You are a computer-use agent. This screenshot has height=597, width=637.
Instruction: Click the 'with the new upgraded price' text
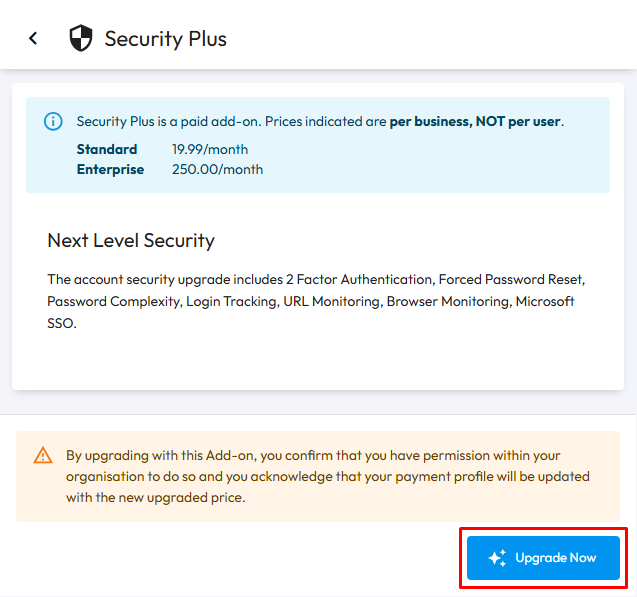[x=156, y=498]
